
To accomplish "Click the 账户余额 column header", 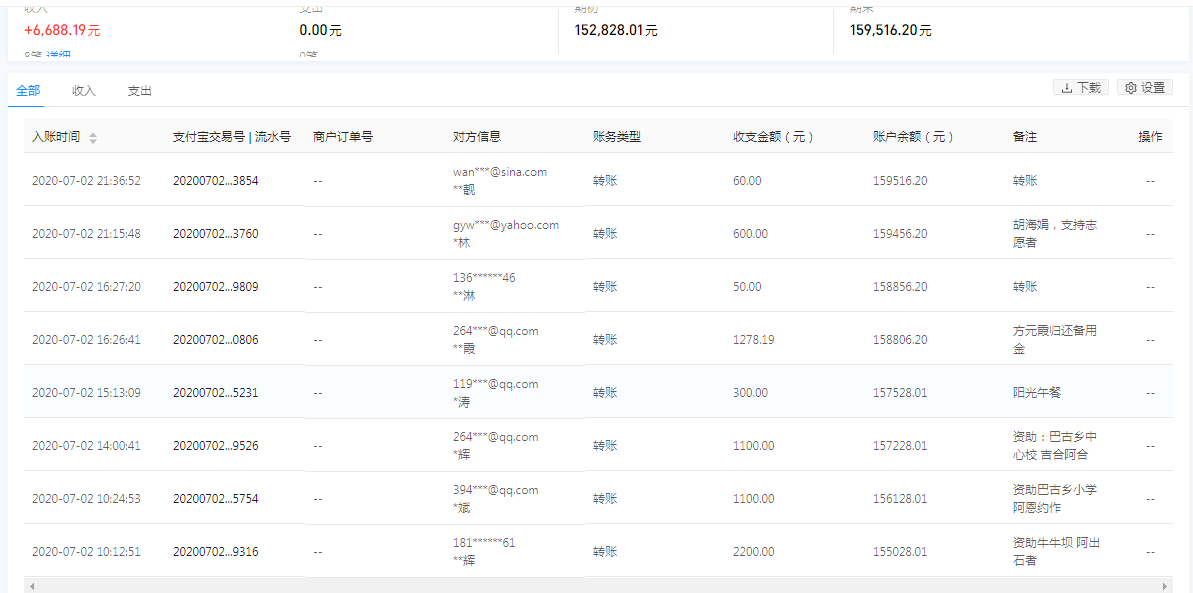I will pyautogui.click(x=913, y=137).
